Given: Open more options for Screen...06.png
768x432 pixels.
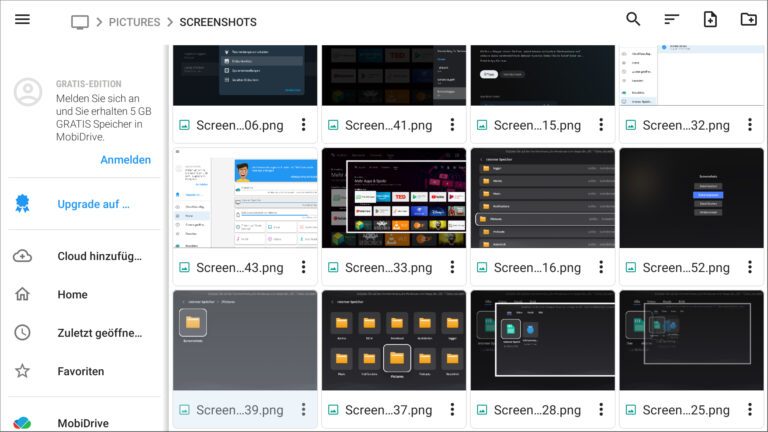Looking at the screenshot, I should pos(304,125).
